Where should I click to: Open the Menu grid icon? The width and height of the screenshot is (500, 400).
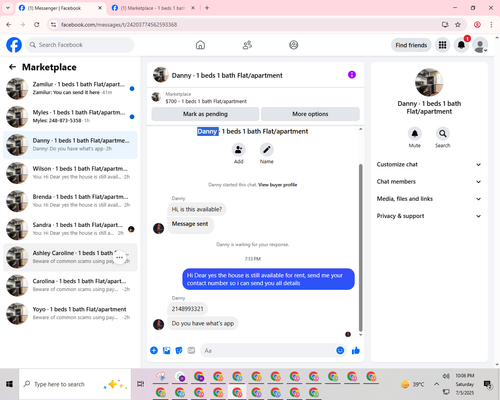pyautogui.click(x=442, y=45)
